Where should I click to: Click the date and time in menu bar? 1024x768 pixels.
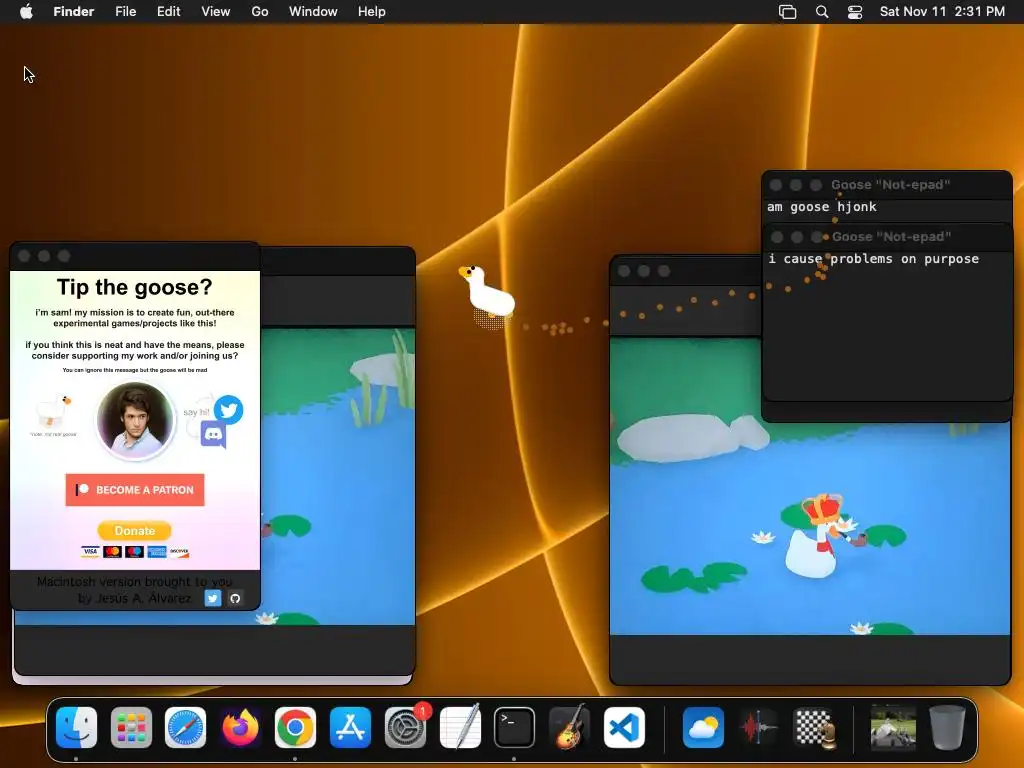pos(942,12)
